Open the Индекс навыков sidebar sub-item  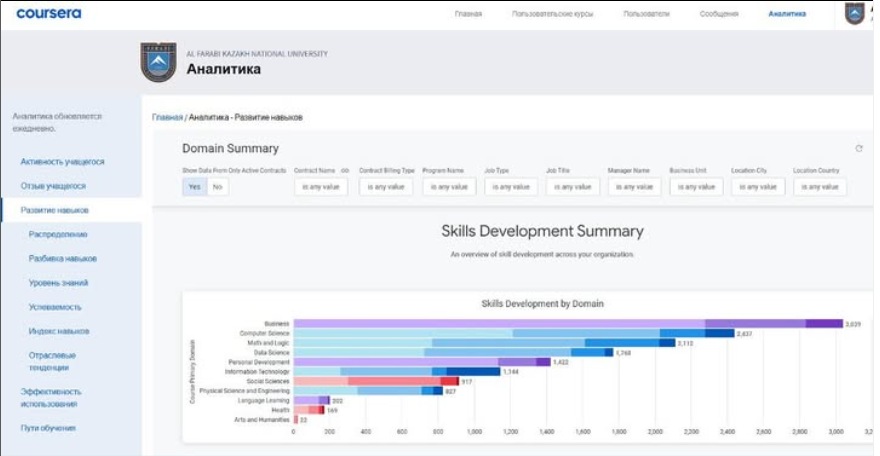click(59, 331)
